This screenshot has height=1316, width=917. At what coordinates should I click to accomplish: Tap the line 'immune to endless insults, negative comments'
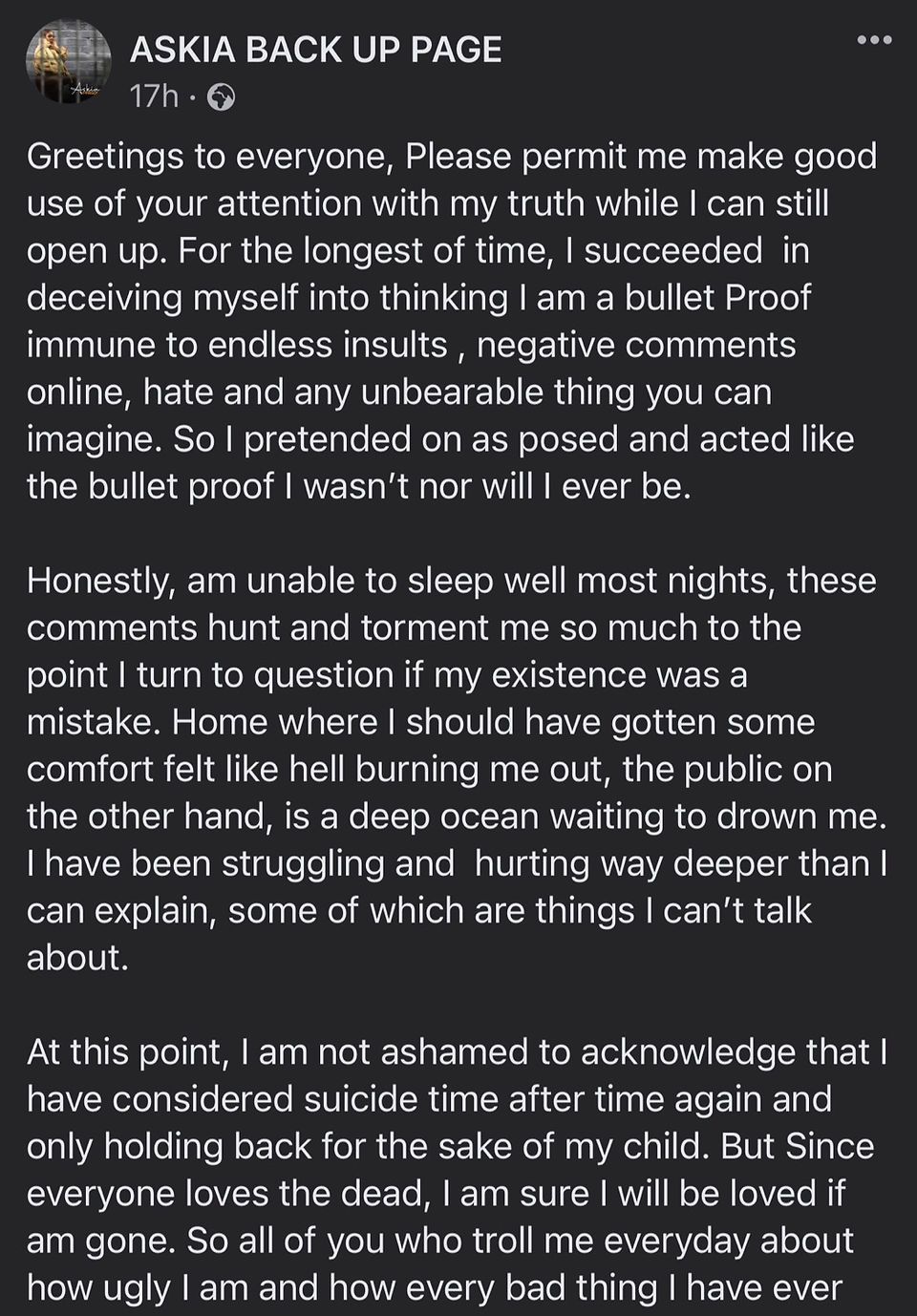click(411, 345)
